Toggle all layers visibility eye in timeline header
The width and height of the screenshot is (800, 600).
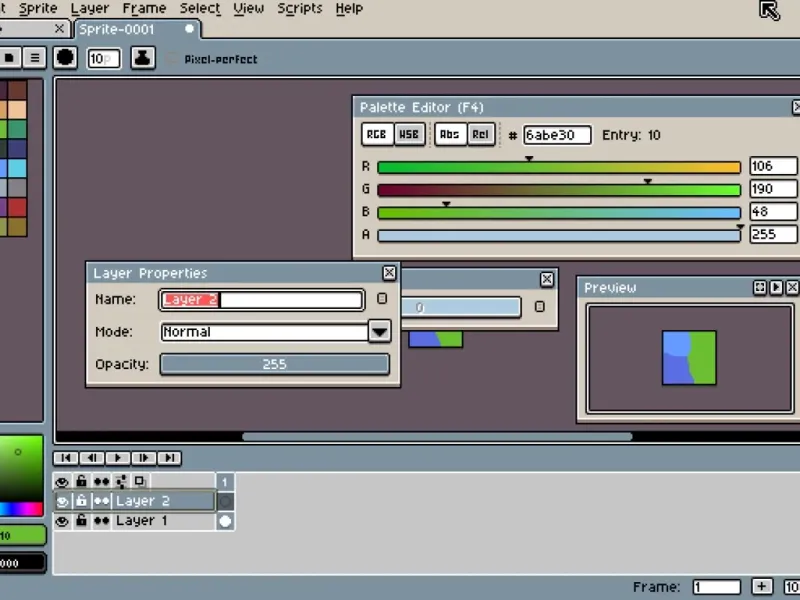click(x=62, y=482)
